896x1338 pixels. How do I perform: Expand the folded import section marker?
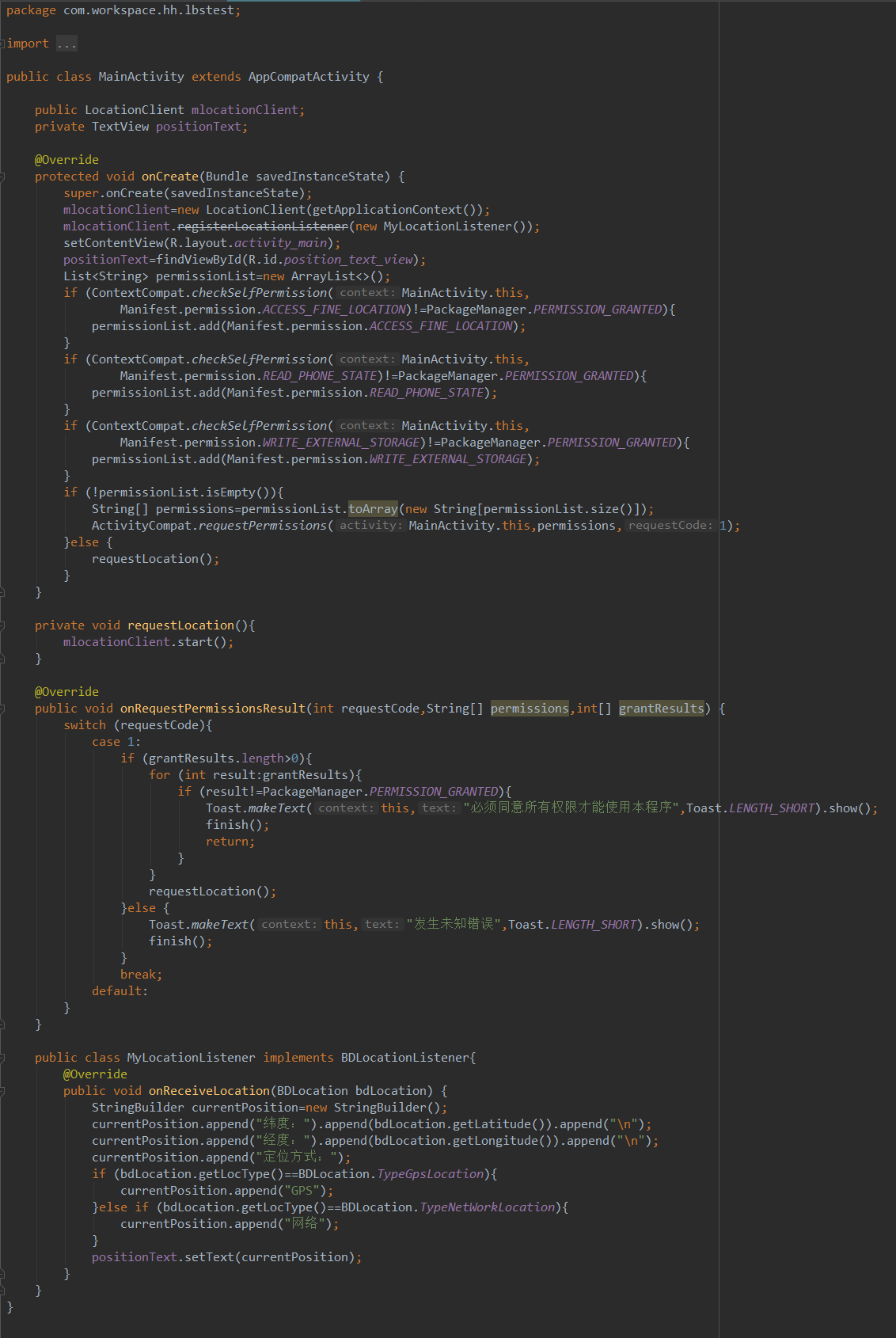[3, 44]
